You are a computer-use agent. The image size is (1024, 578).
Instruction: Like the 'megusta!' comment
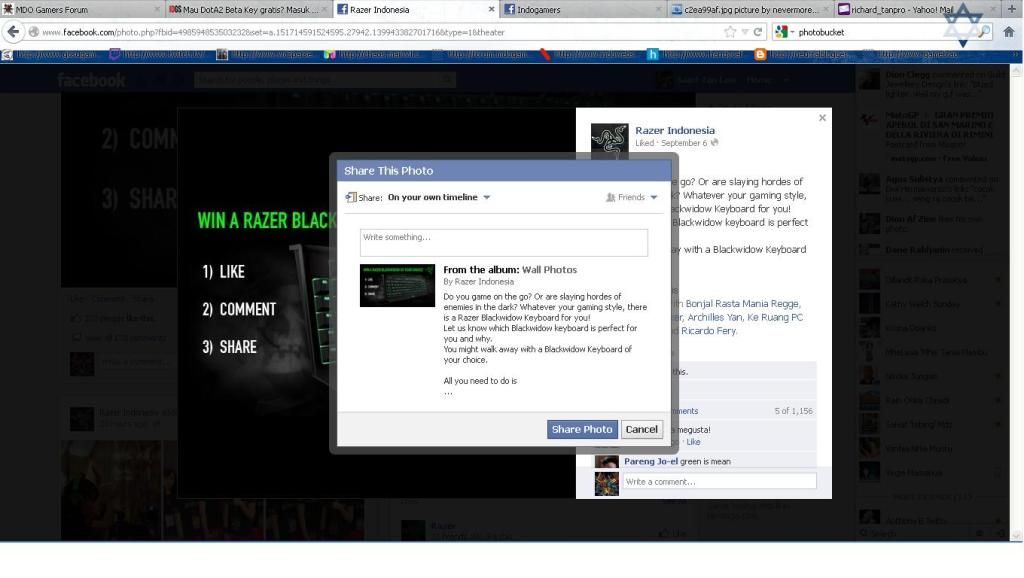(693, 442)
